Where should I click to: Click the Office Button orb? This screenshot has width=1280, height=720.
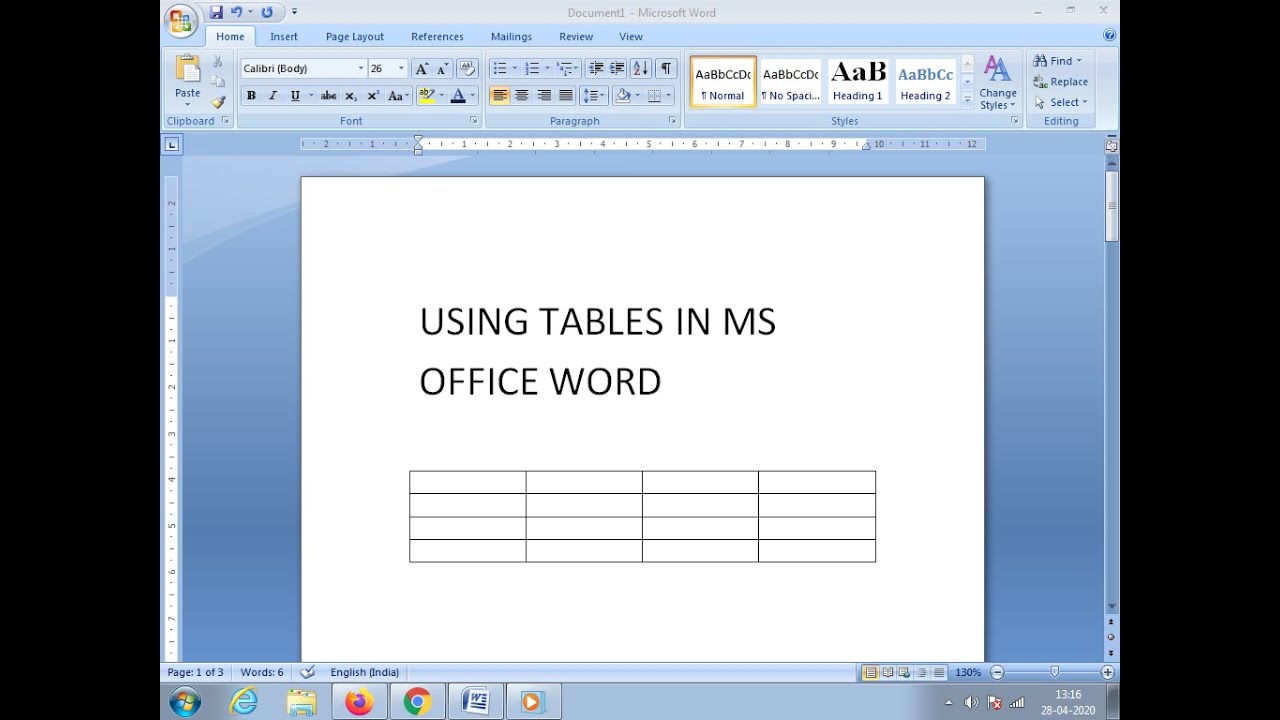click(x=181, y=21)
